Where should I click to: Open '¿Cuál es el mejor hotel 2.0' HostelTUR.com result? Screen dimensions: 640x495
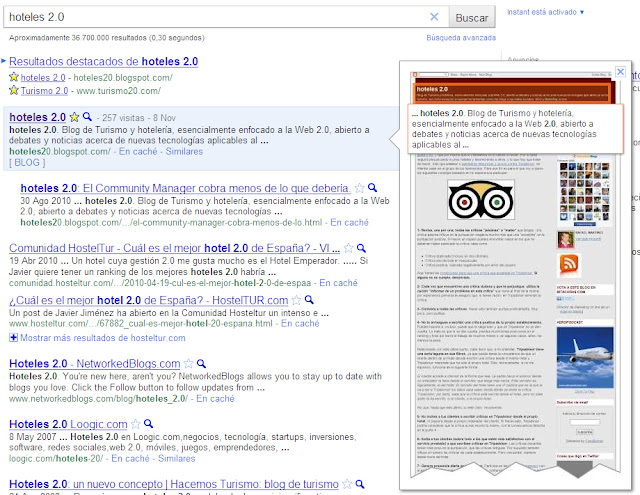click(x=149, y=300)
